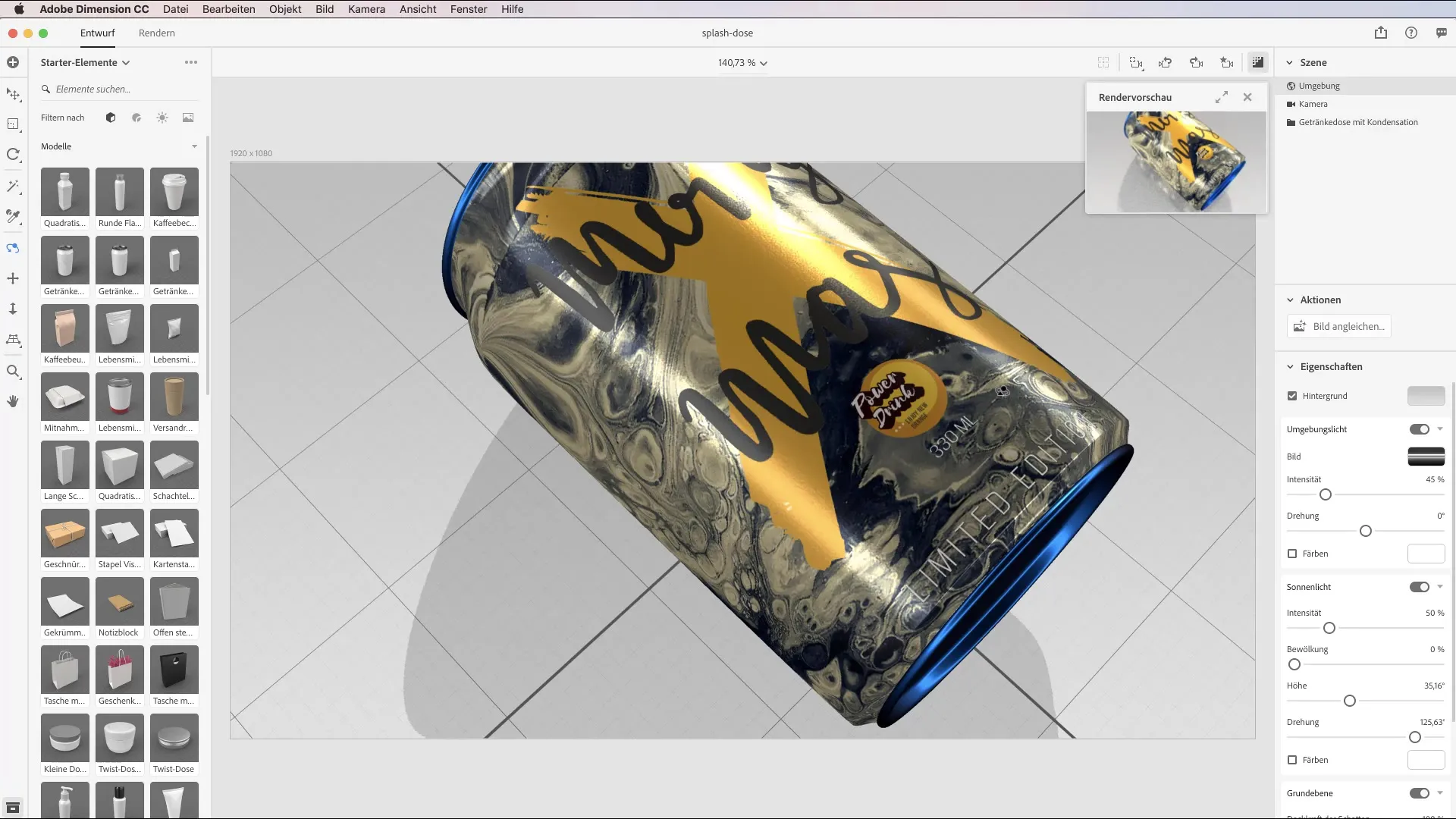Image resolution: width=1456 pixels, height=819 pixels.
Task: Collapse the Szene panel
Action: coord(1289,62)
